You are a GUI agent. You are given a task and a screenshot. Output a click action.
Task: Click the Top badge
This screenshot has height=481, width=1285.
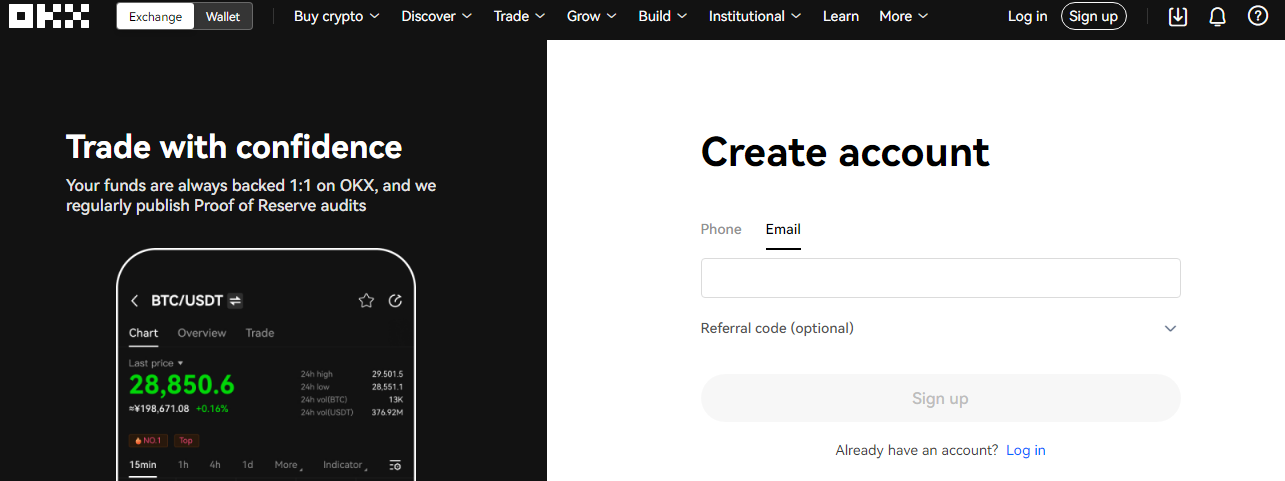(x=186, y=440)
